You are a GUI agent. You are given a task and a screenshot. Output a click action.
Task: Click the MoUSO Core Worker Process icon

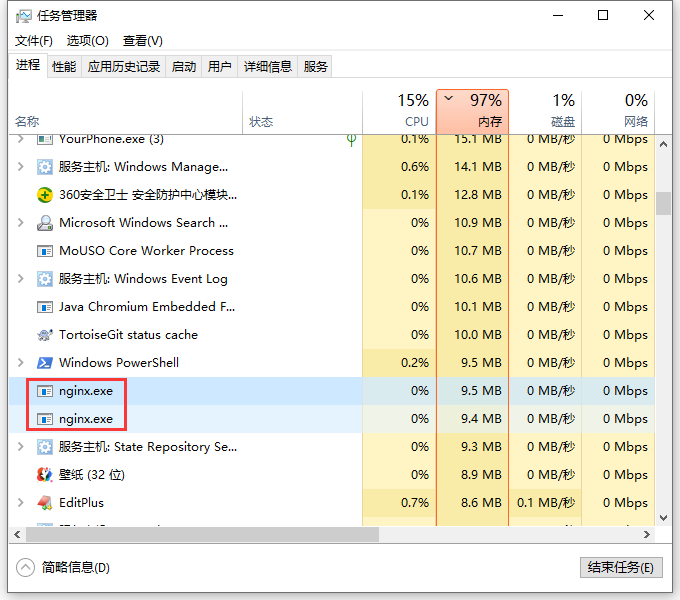point(45,251)
